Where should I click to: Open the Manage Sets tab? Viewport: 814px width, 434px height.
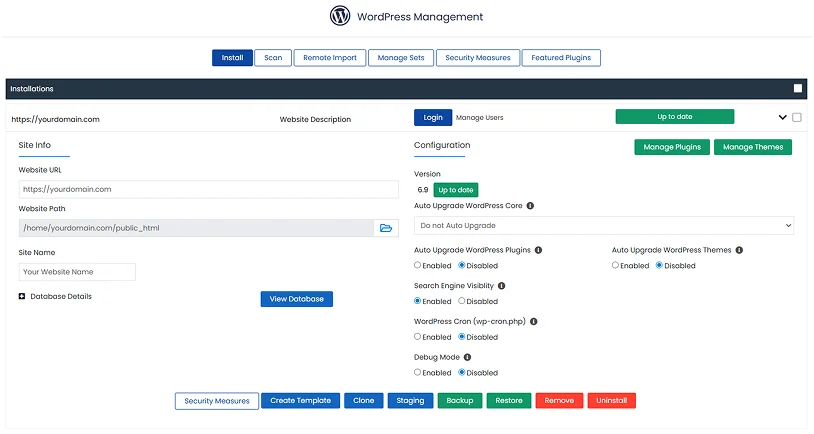point(401,58)
